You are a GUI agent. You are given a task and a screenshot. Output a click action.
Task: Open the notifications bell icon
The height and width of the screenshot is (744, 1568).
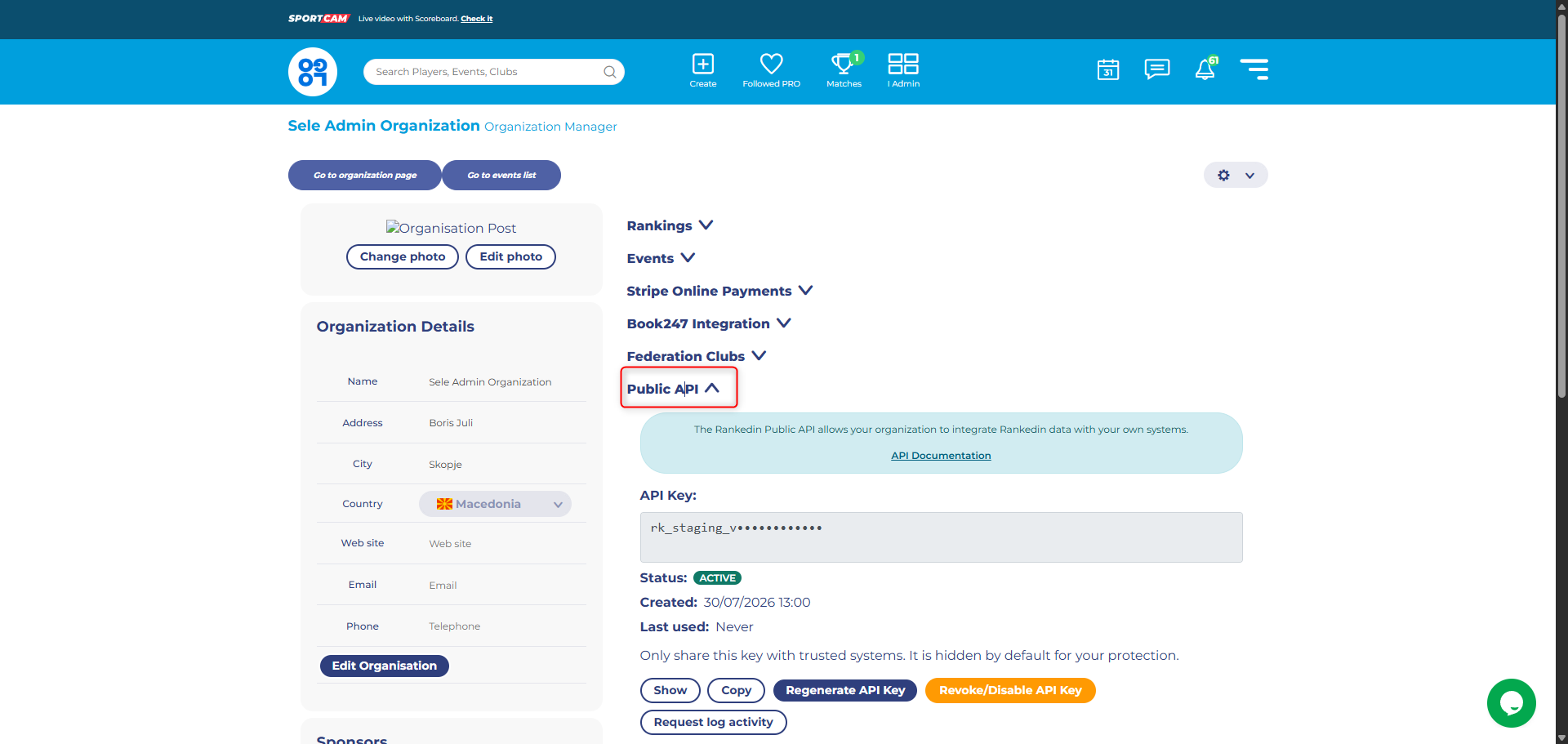(1205, 69)
